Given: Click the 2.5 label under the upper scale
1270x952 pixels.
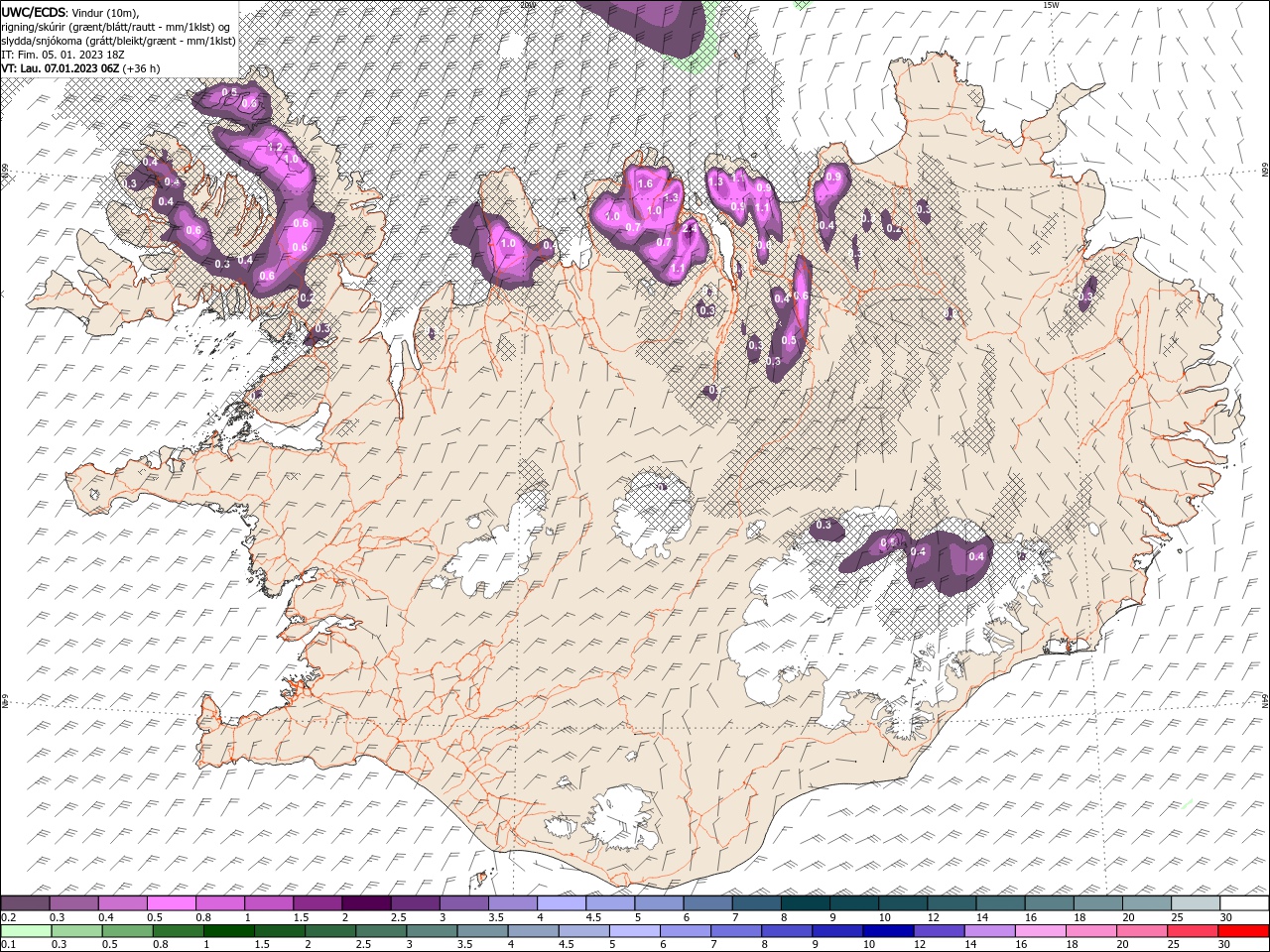Looking at the screenshot, I should coord(398,917).
